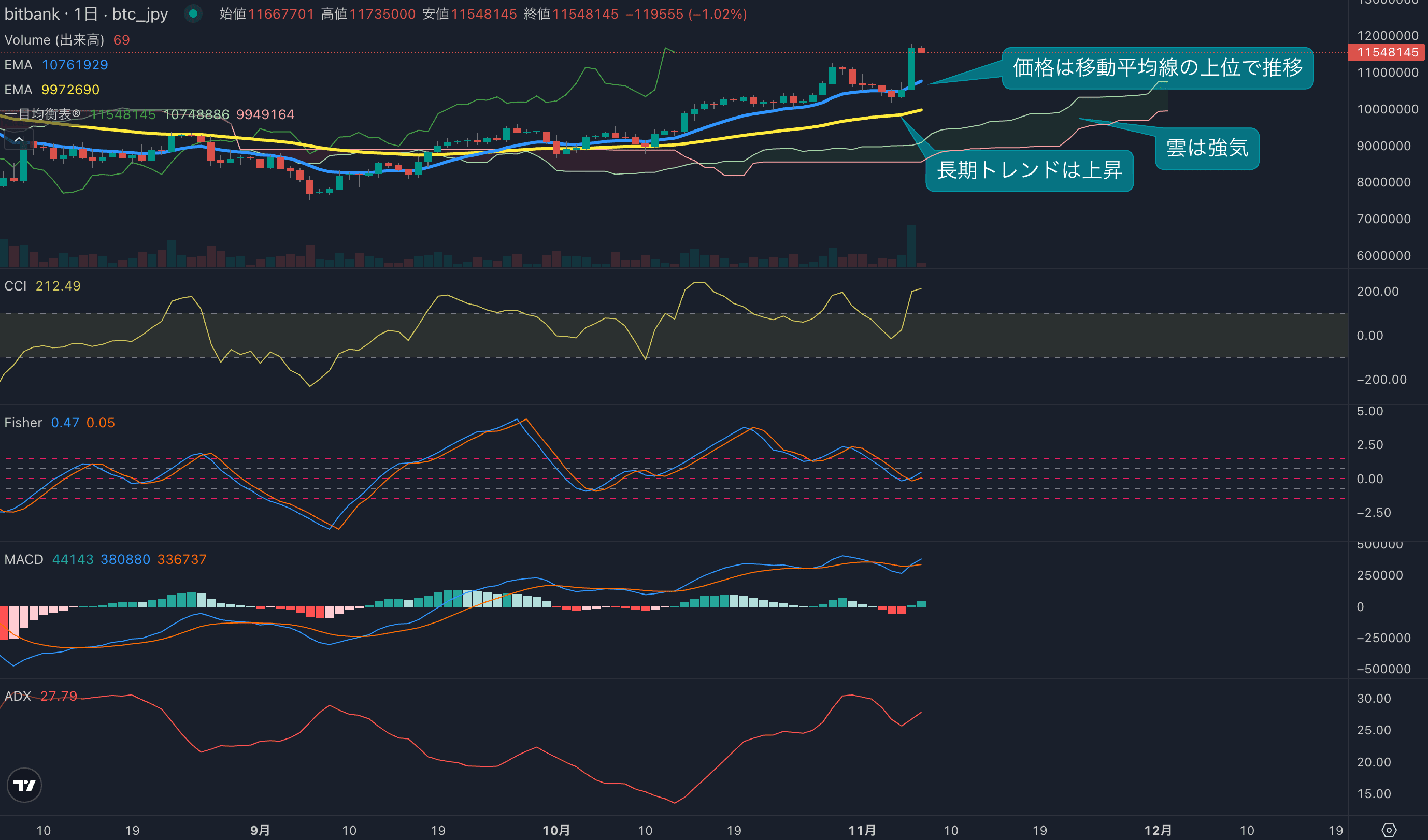Click the 10月 marker on time axis
This screenshot has width=1428, height=840.
(556, 830)
